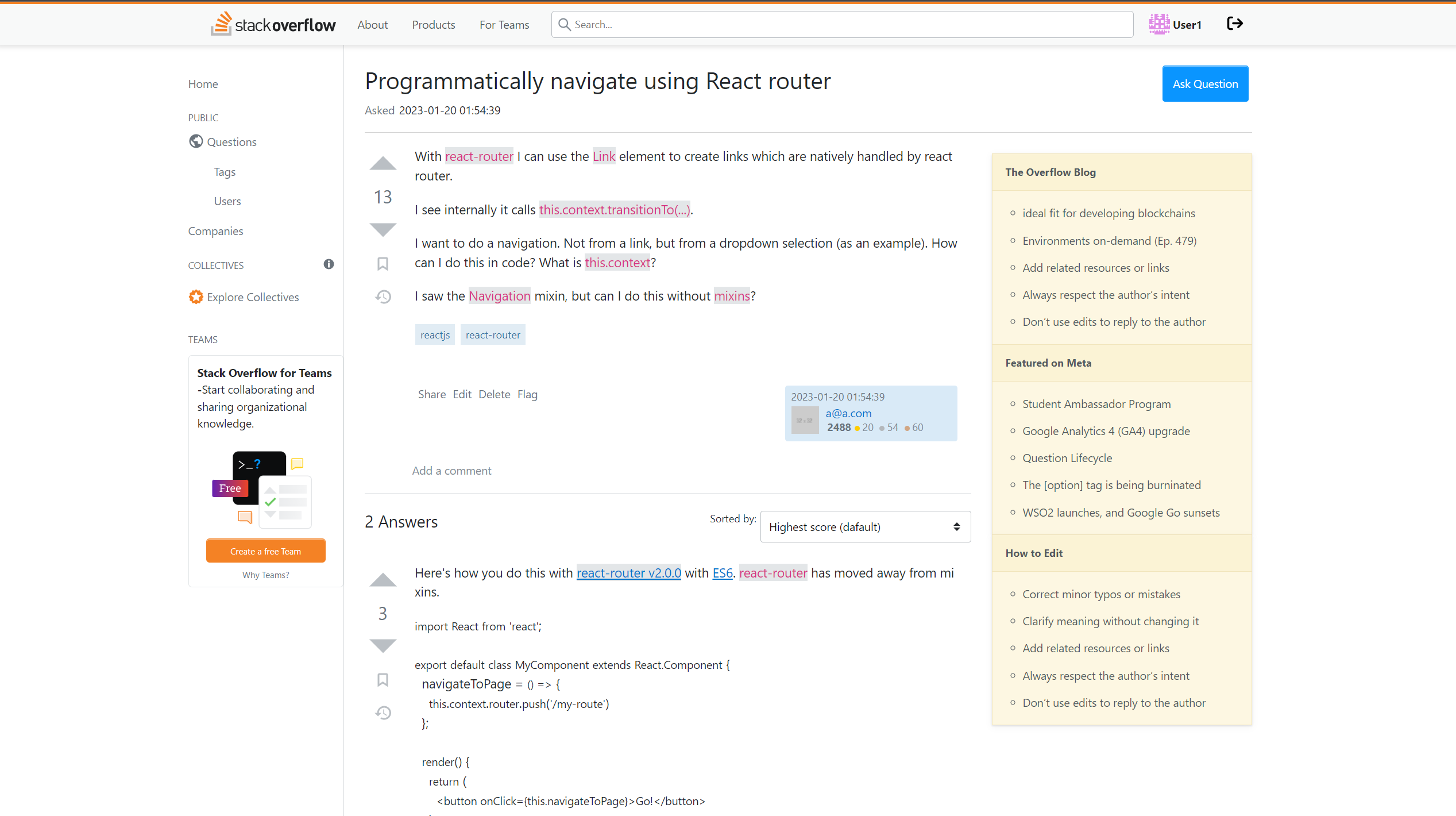View the question's revision history via clock icon
The image size is (1456, 816).
(383, 297)
